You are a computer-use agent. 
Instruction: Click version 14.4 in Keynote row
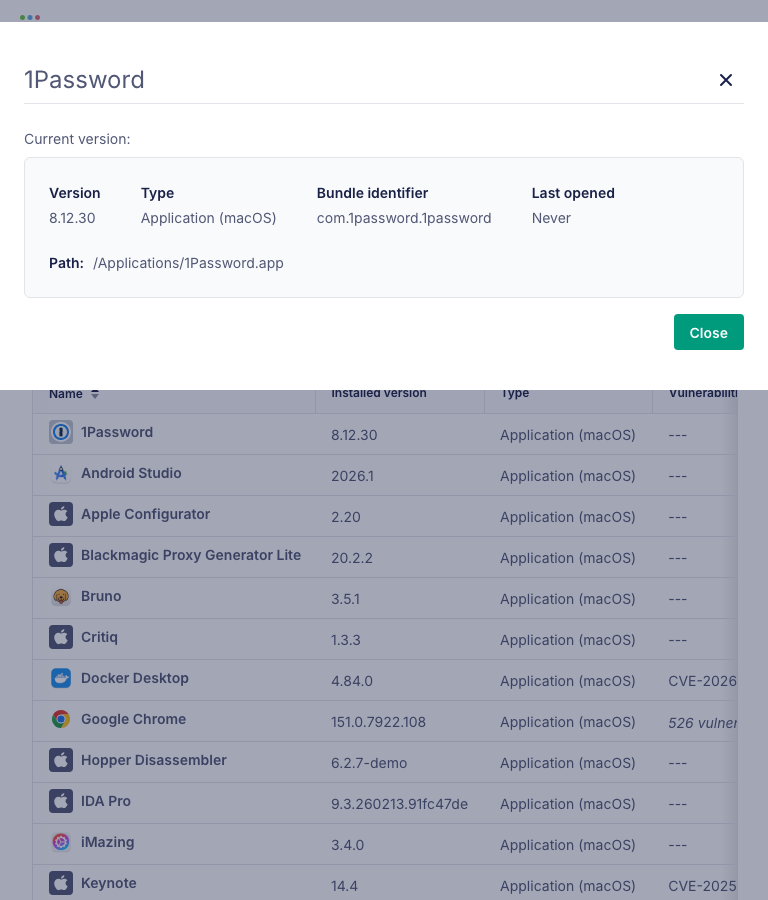click(x=344, y=886)
